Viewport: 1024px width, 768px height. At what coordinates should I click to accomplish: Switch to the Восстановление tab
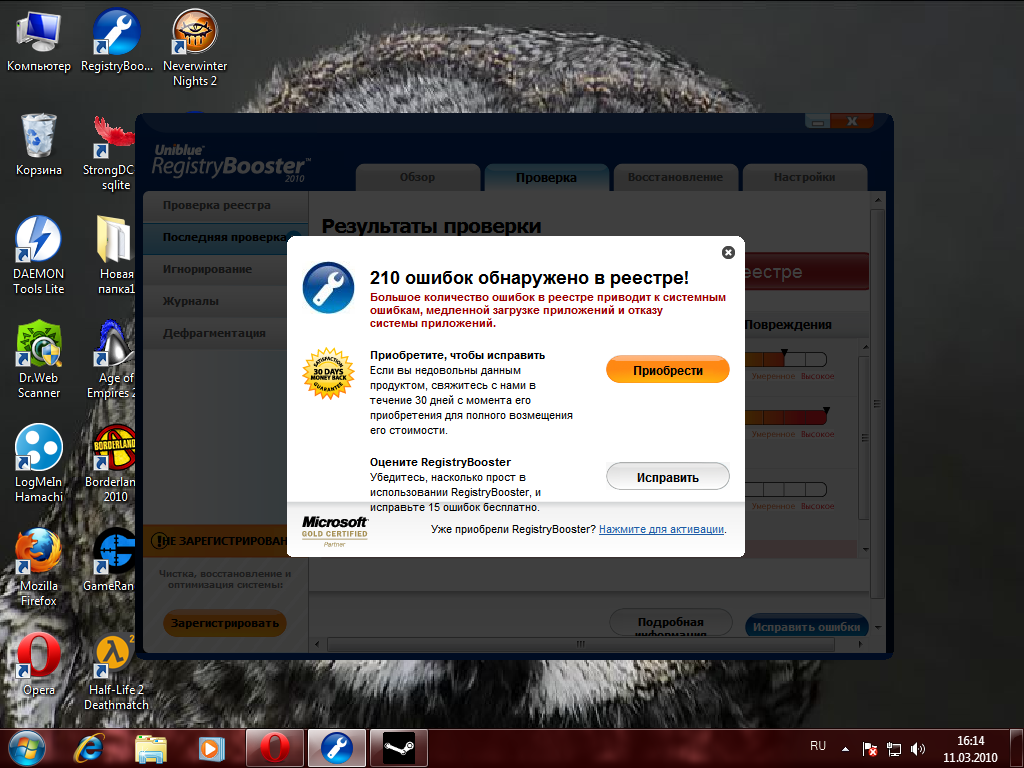[675, 177]
